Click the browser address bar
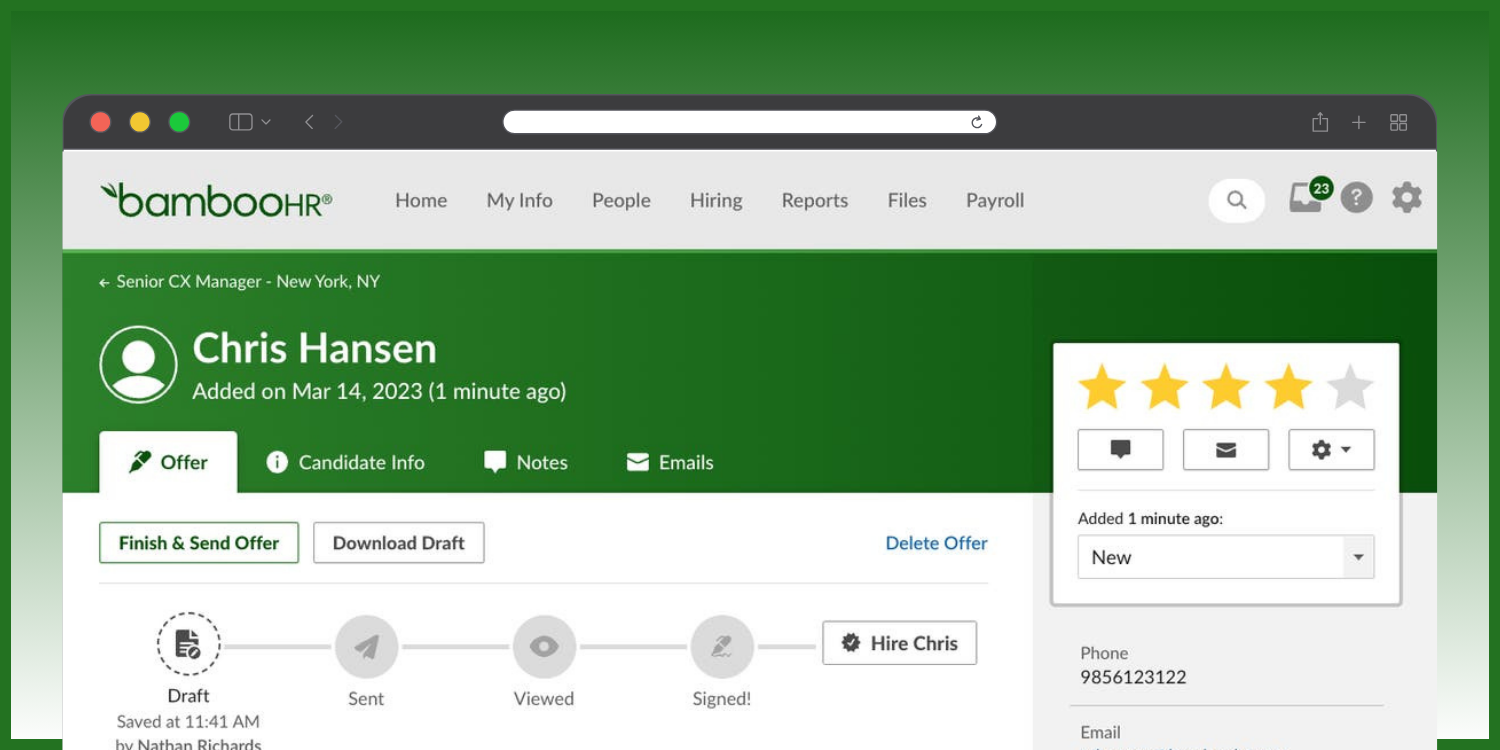This screenshot has height=750, width=1500. coord(740,122)
